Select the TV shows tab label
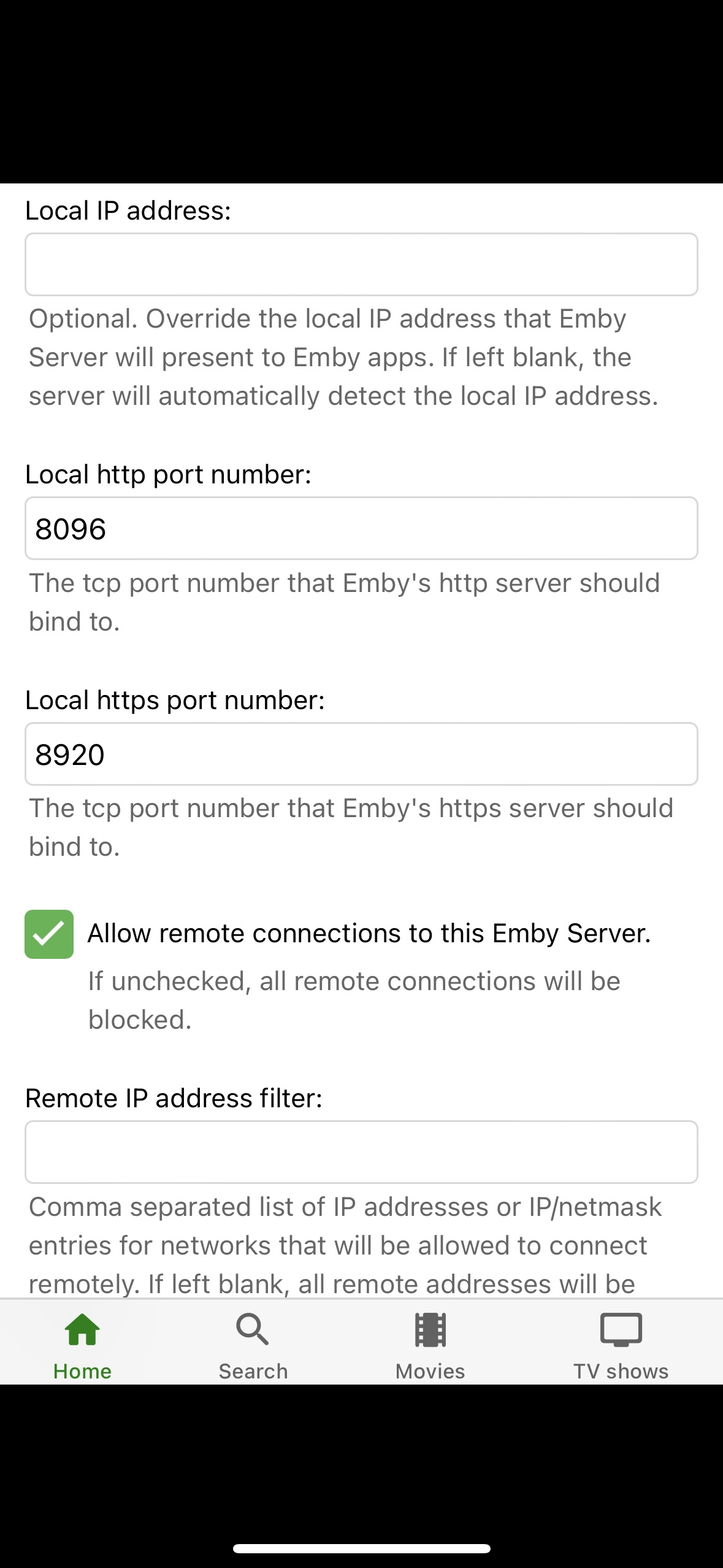 621,1371
